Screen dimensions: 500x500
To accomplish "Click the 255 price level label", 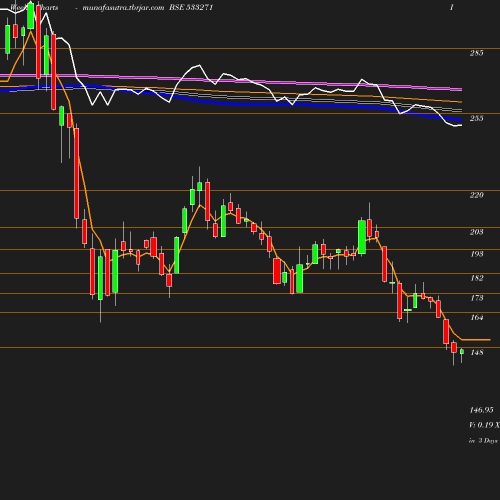I will point(476,118).
